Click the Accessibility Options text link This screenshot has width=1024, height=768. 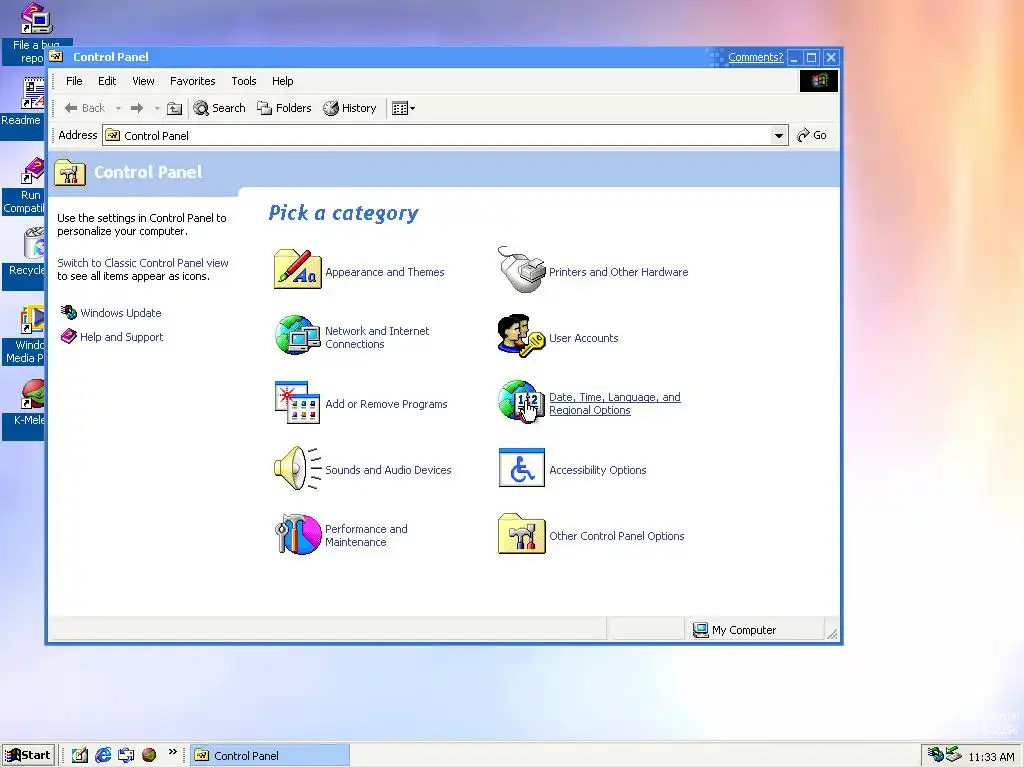[x=598, y=470]
